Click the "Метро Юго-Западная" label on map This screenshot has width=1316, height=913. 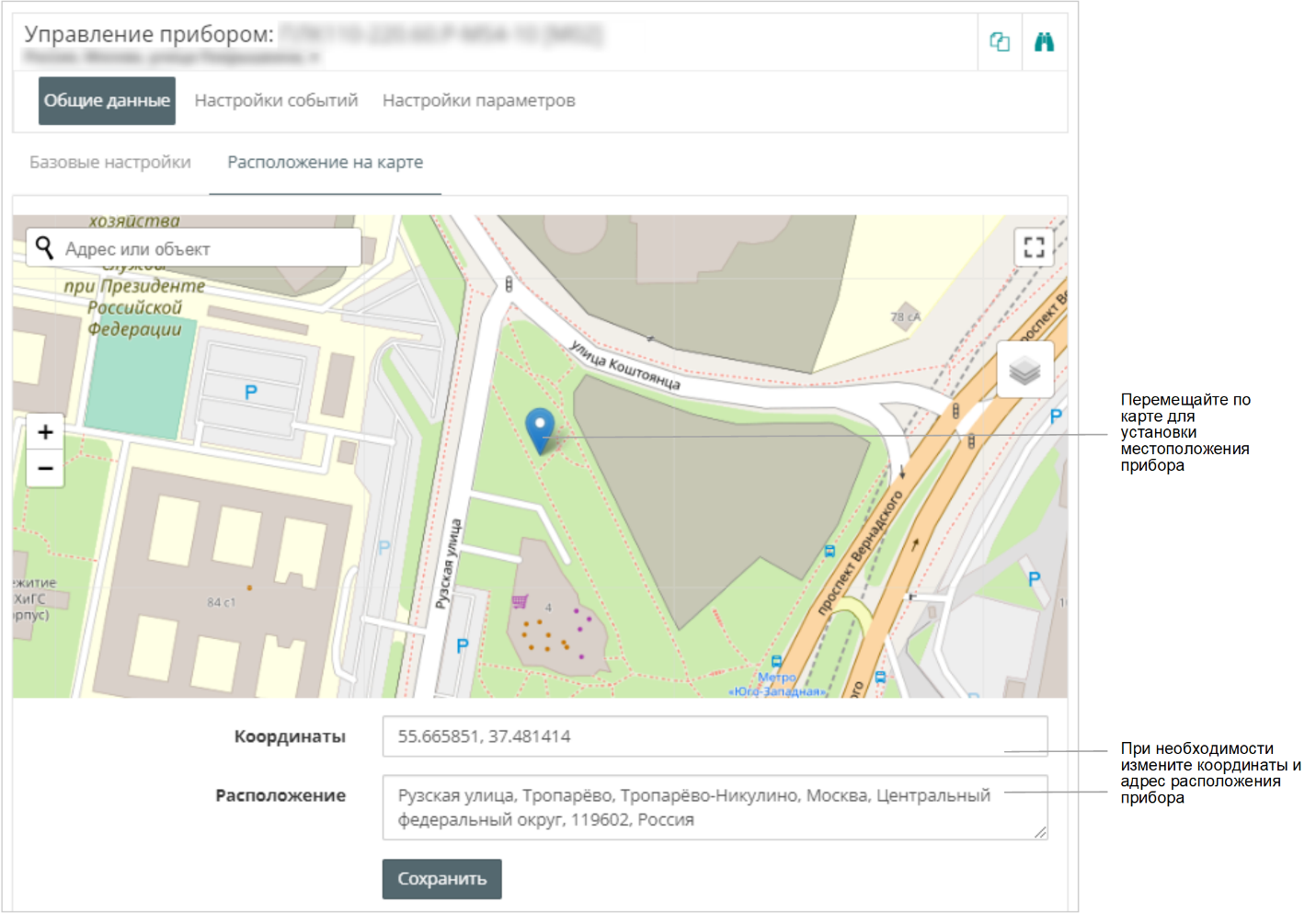coord(777,684)
